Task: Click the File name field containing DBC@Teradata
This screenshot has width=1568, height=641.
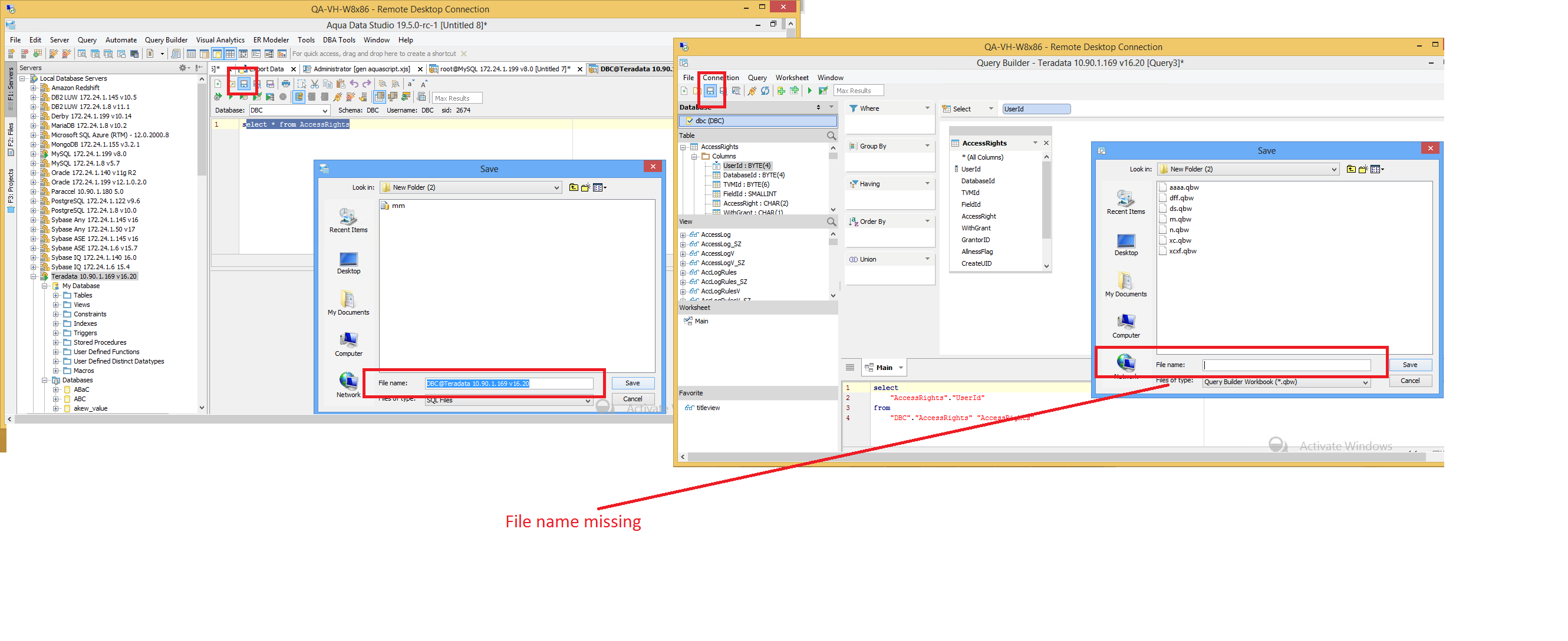Action: (x=509, y=383)
